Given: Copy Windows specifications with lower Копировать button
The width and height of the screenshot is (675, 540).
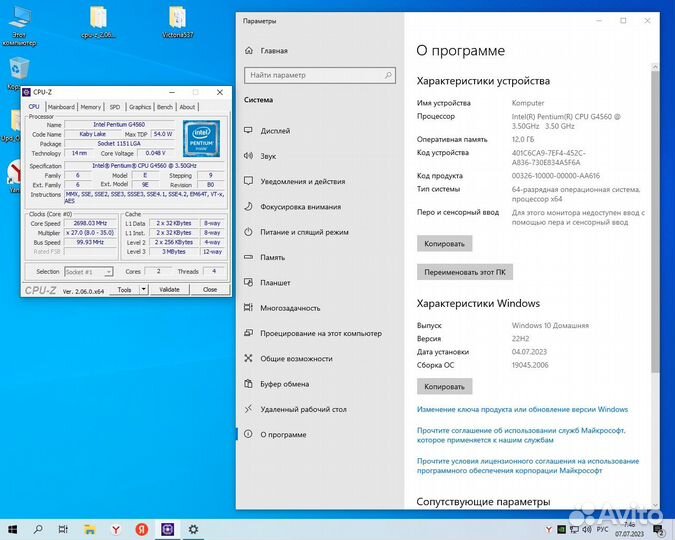Looking at the screenshot, I should (x=444, y=386).
